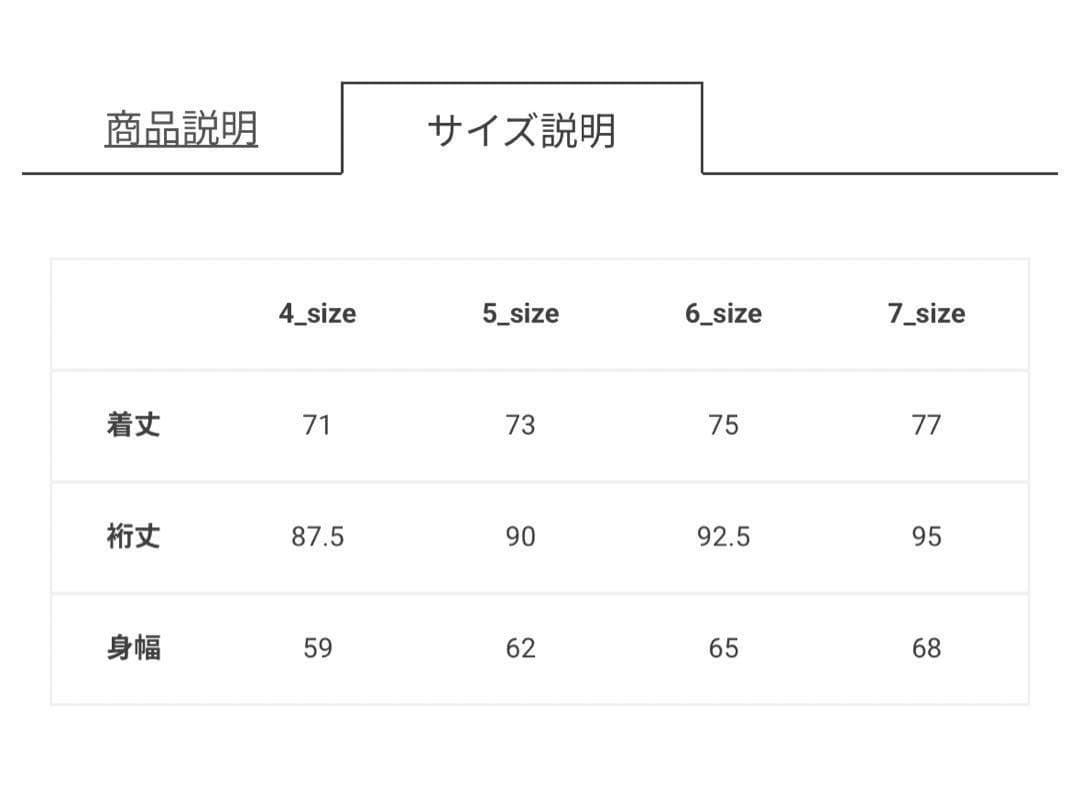Click the value 75 under 6_size
This screenshot has width=1080, height=805.
[x=723, y=425]
